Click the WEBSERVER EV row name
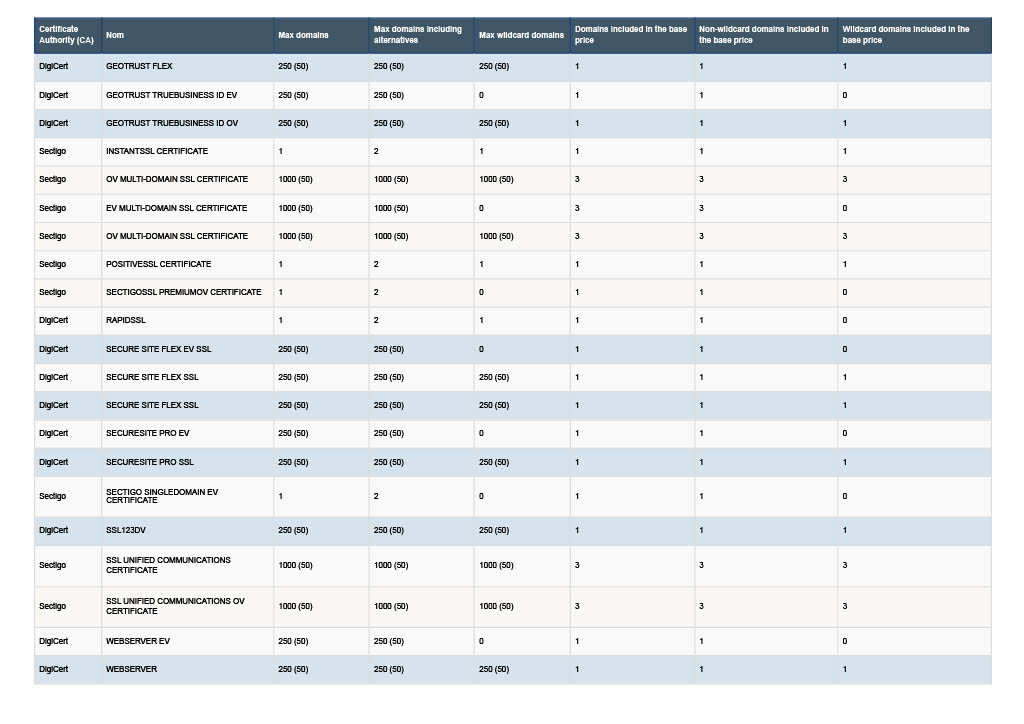Screen dimensions: 1024x724 pyautogui.click(x=138, y=642)
